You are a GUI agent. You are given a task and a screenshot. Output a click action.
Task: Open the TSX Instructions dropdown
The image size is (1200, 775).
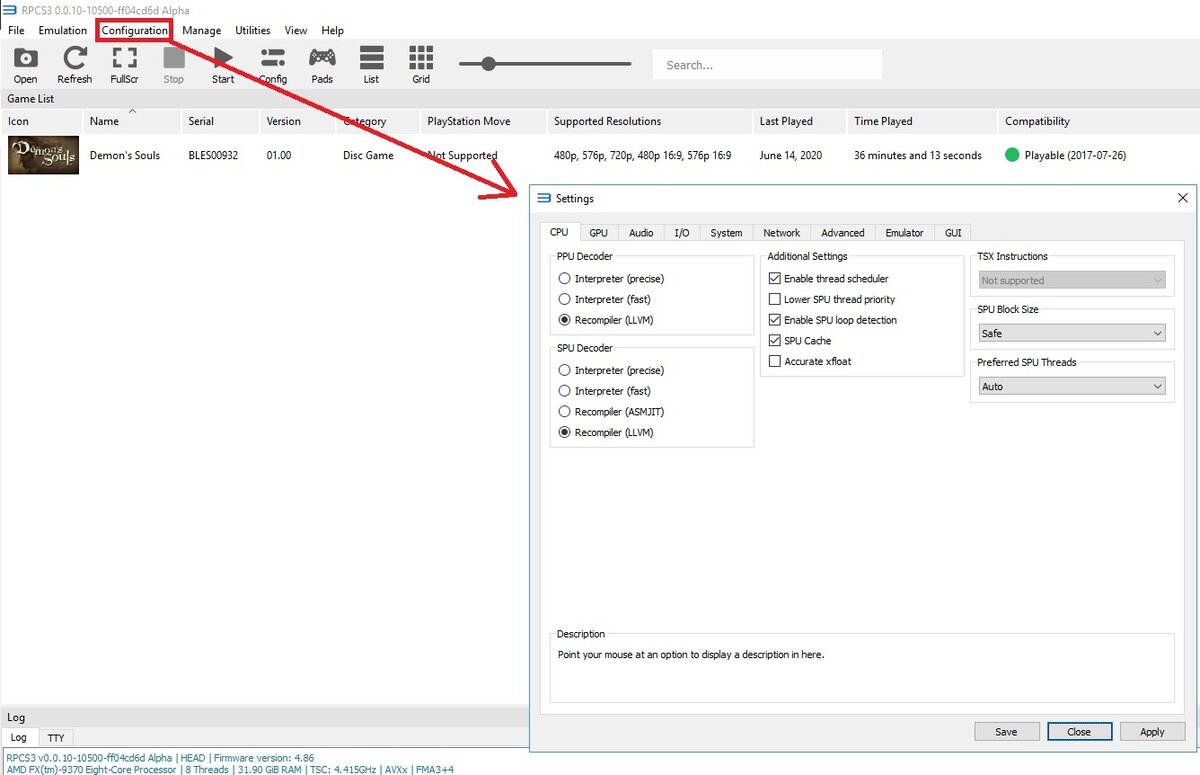click(1072, 281)
